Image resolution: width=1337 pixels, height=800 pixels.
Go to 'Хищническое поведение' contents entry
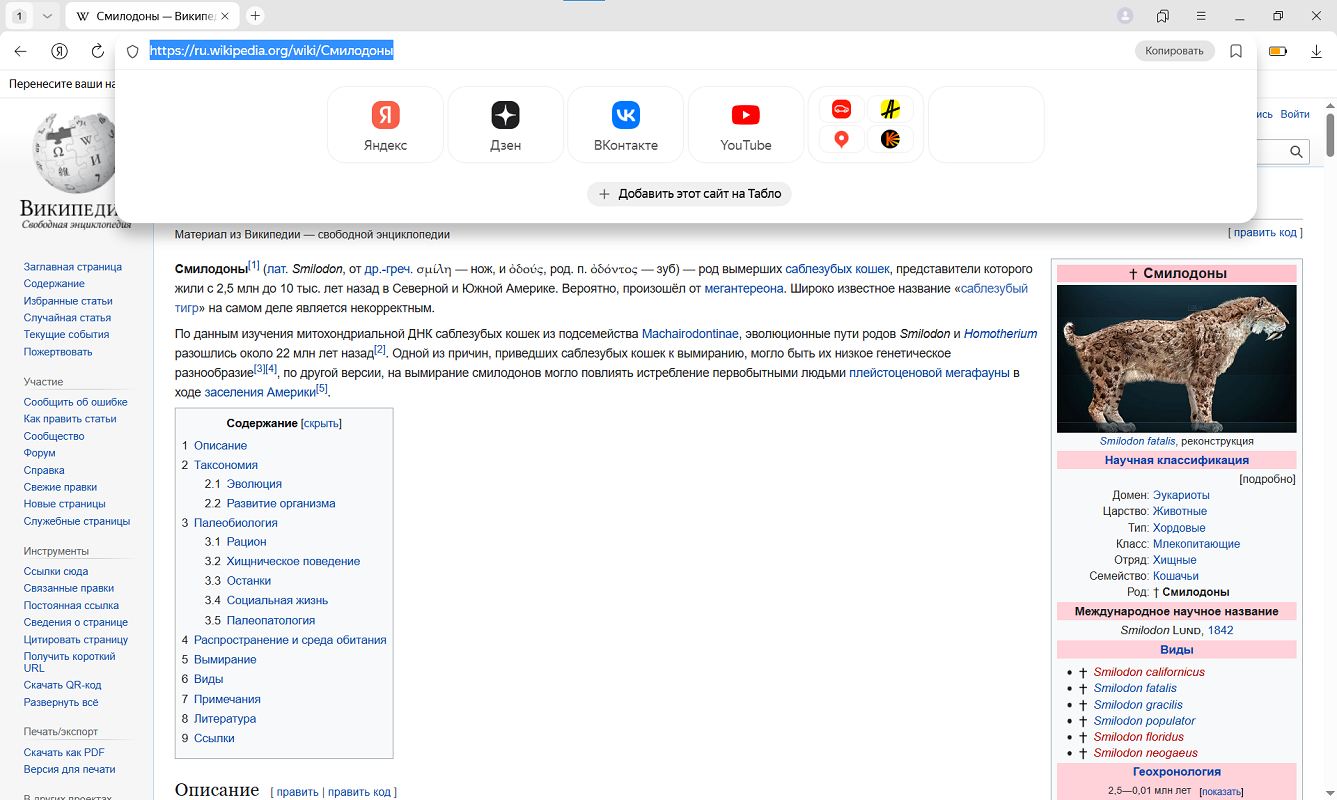pos(293,561)
